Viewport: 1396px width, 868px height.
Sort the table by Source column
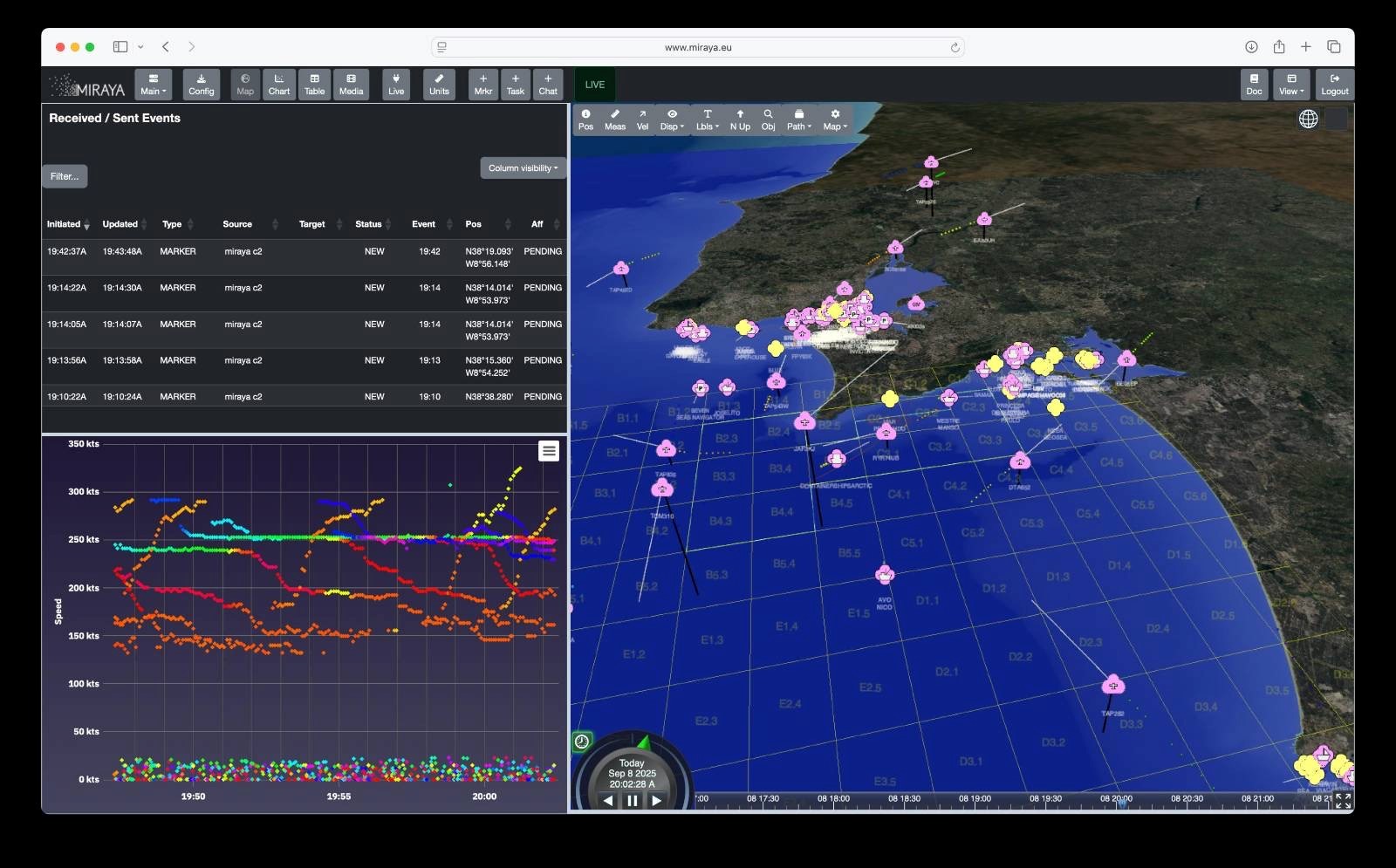tap(250, 224)
